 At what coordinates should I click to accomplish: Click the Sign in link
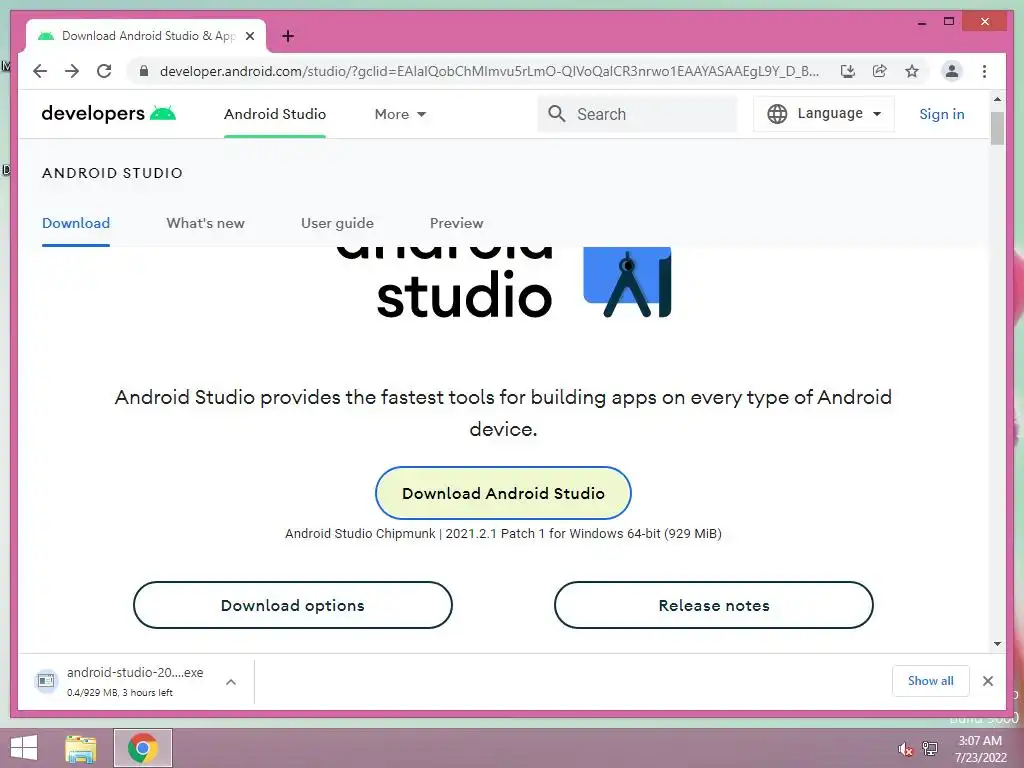coord(942,114)
